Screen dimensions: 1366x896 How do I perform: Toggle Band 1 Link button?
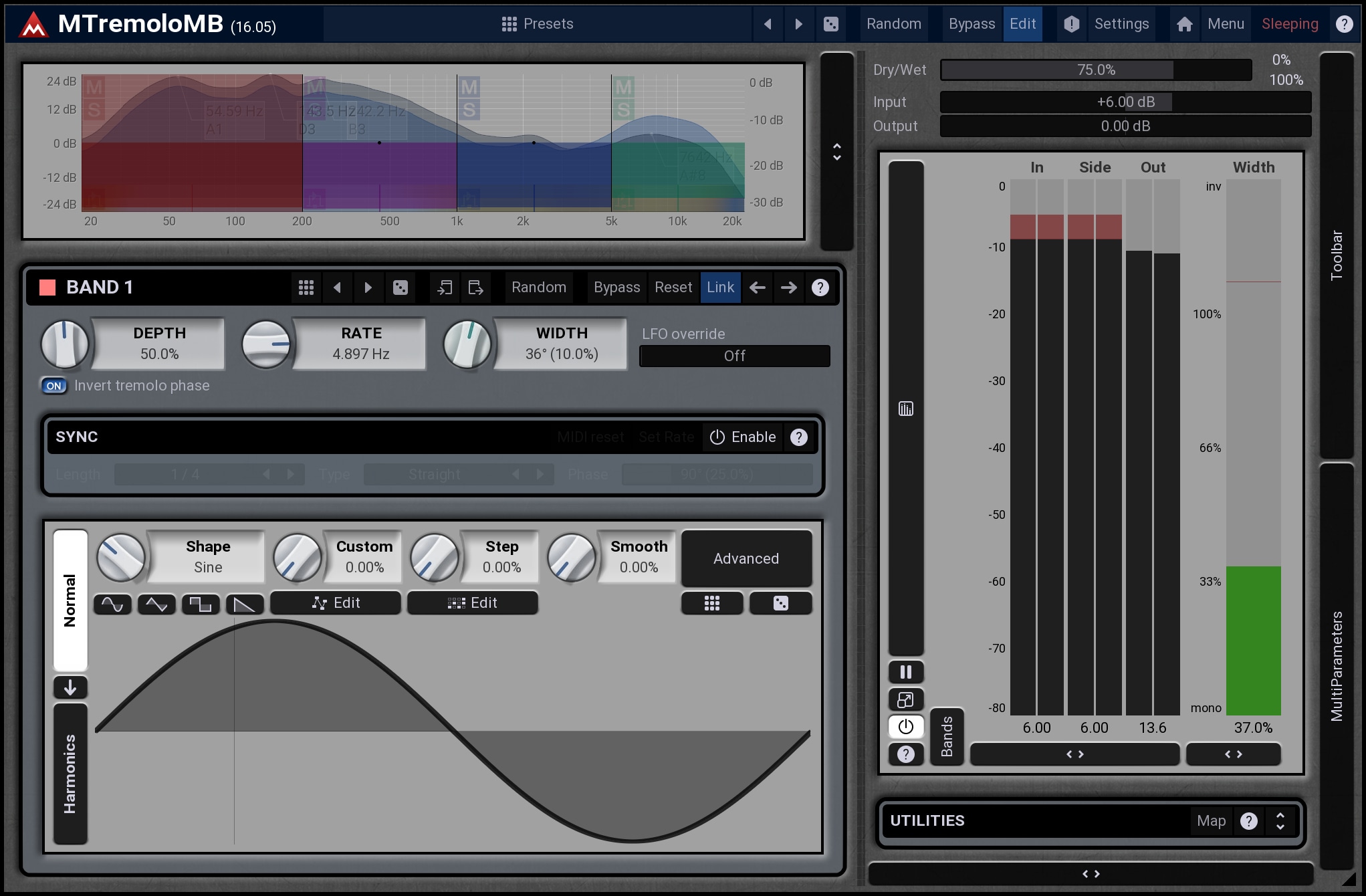click(720, 288)
